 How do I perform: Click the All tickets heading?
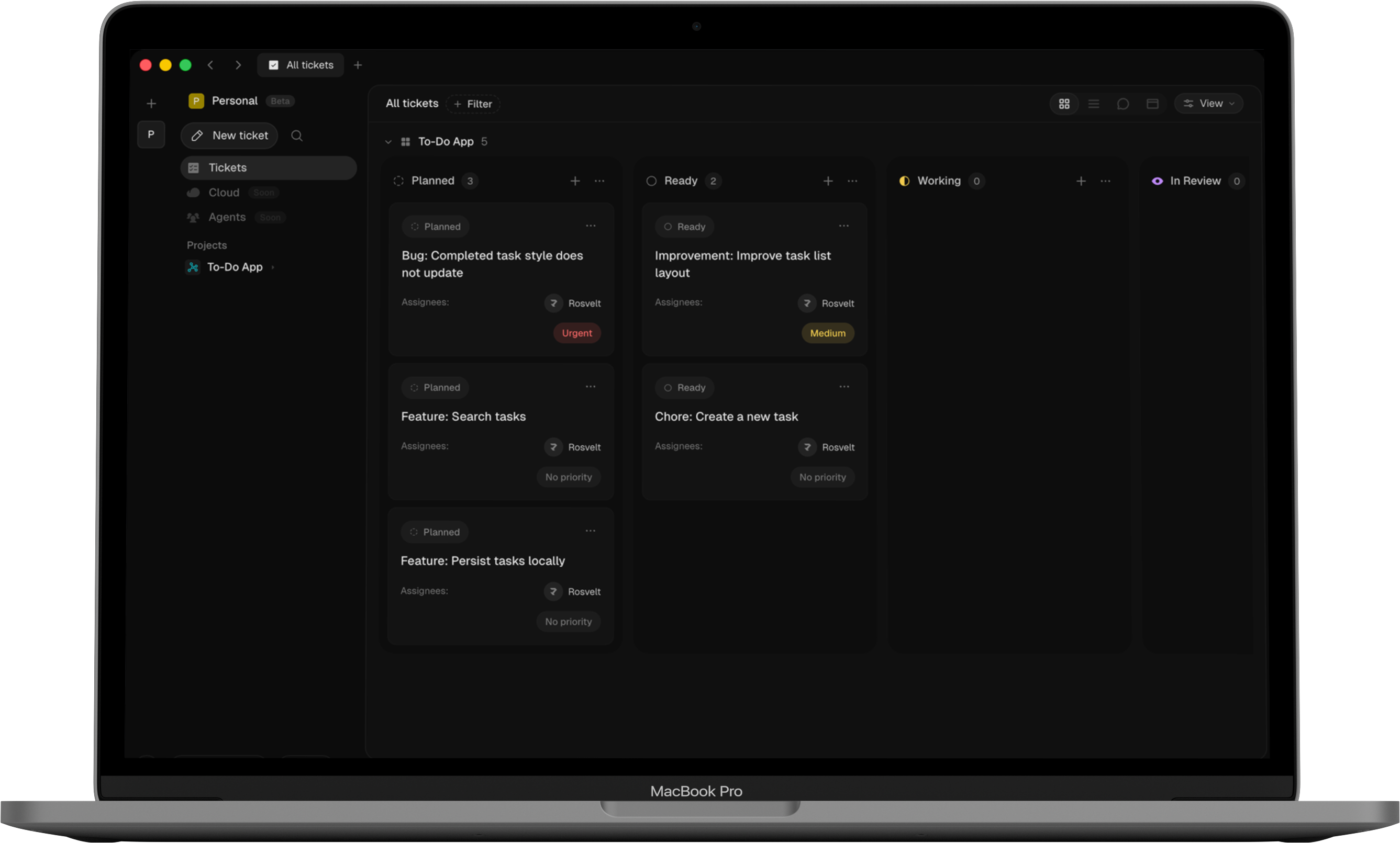tap(412, 104)
